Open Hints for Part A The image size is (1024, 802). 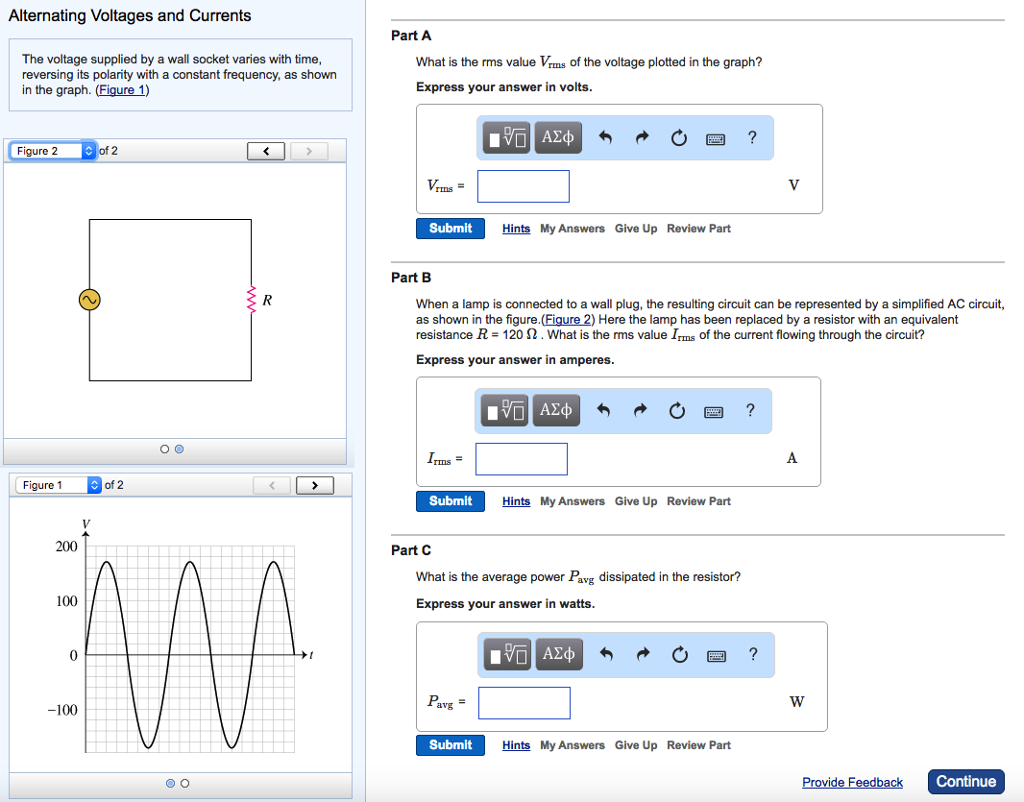(516, 229)
